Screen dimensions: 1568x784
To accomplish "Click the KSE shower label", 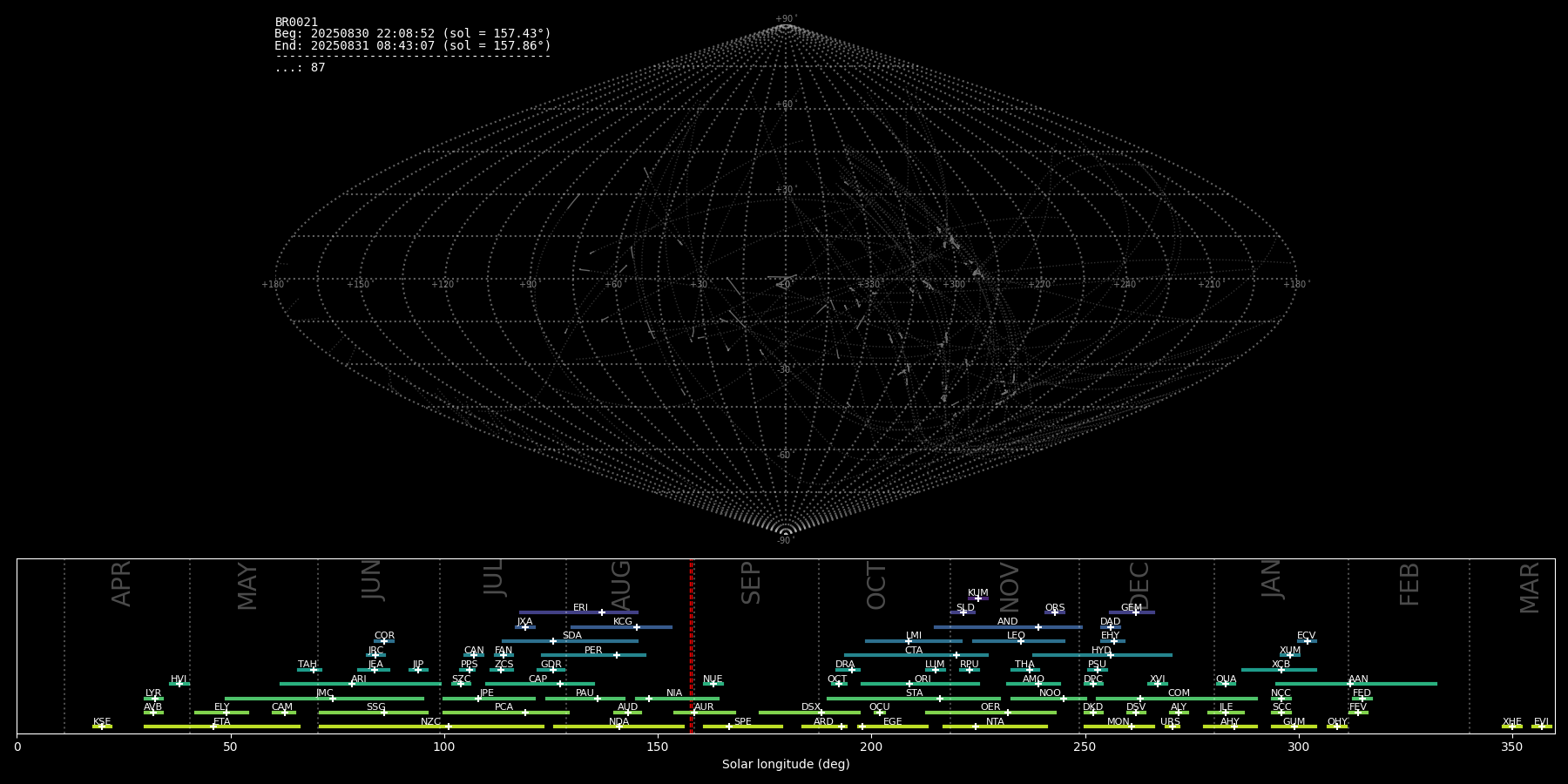I will click(x=102, y=722).
